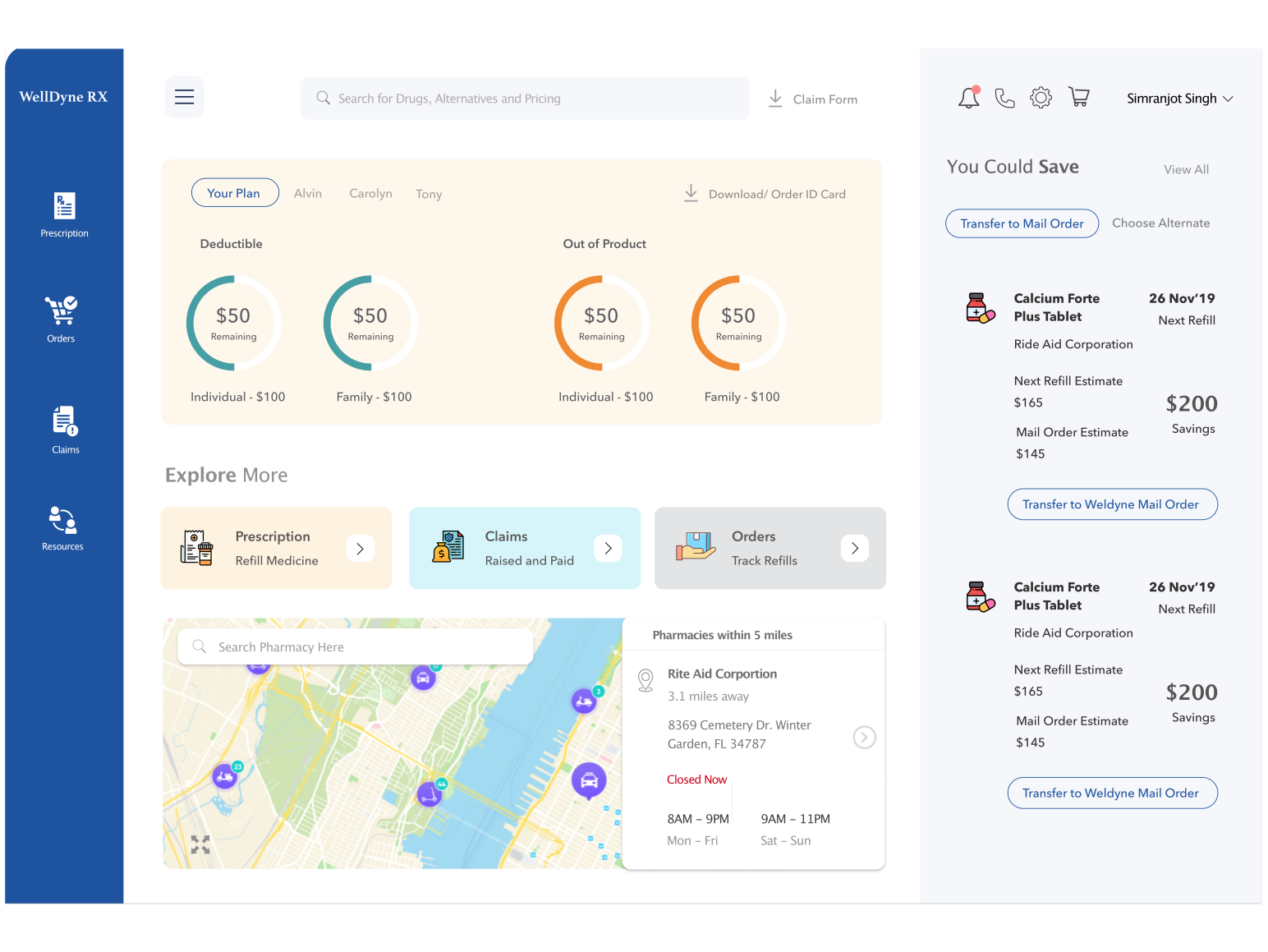1268x952 pixels.
Task: Click the hamburger menu icon
Action: (184, 96)
